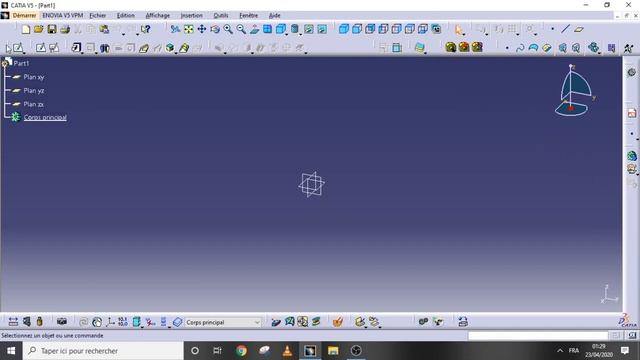Viewport: 640px width, 360px height.
Task: Select the Line tool in the top toolbar
Action: (565, 29)
